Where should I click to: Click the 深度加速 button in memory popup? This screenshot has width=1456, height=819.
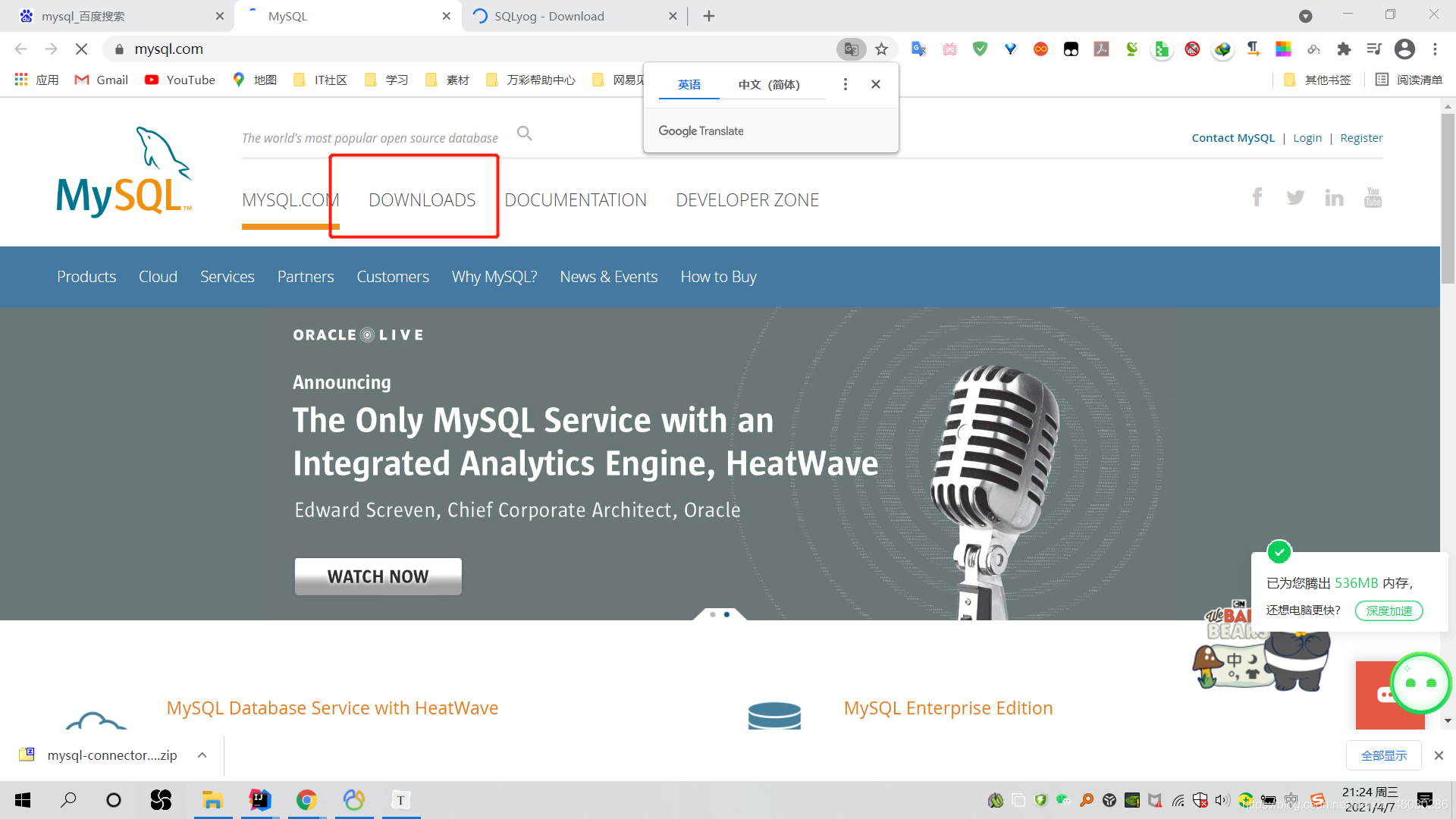1389,610
